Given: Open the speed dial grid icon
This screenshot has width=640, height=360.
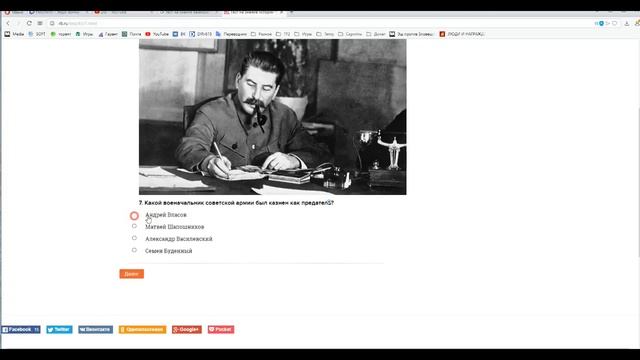Looking at the screenshot, I should [40, 23].
